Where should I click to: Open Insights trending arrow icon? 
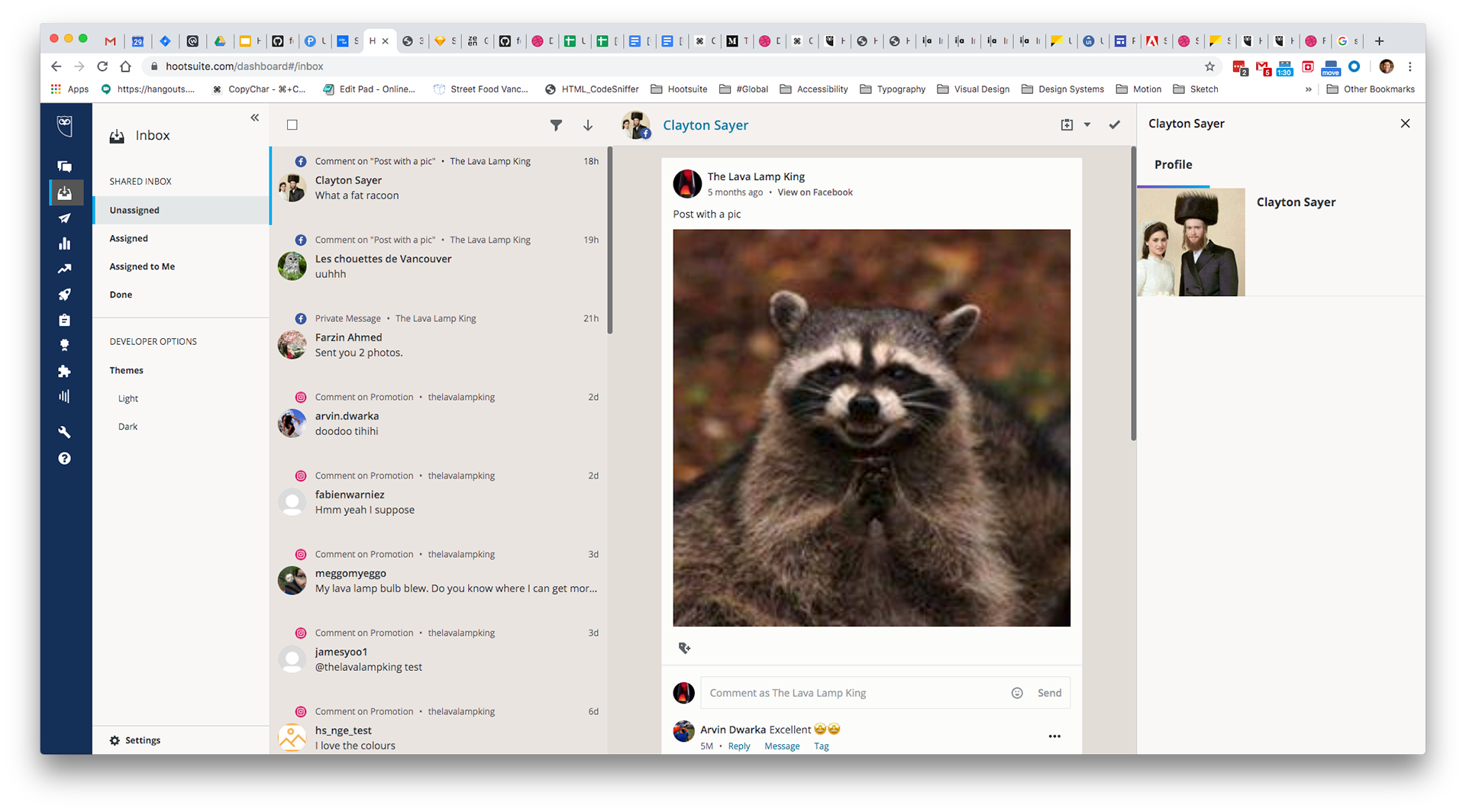click(x=65, y=269)
